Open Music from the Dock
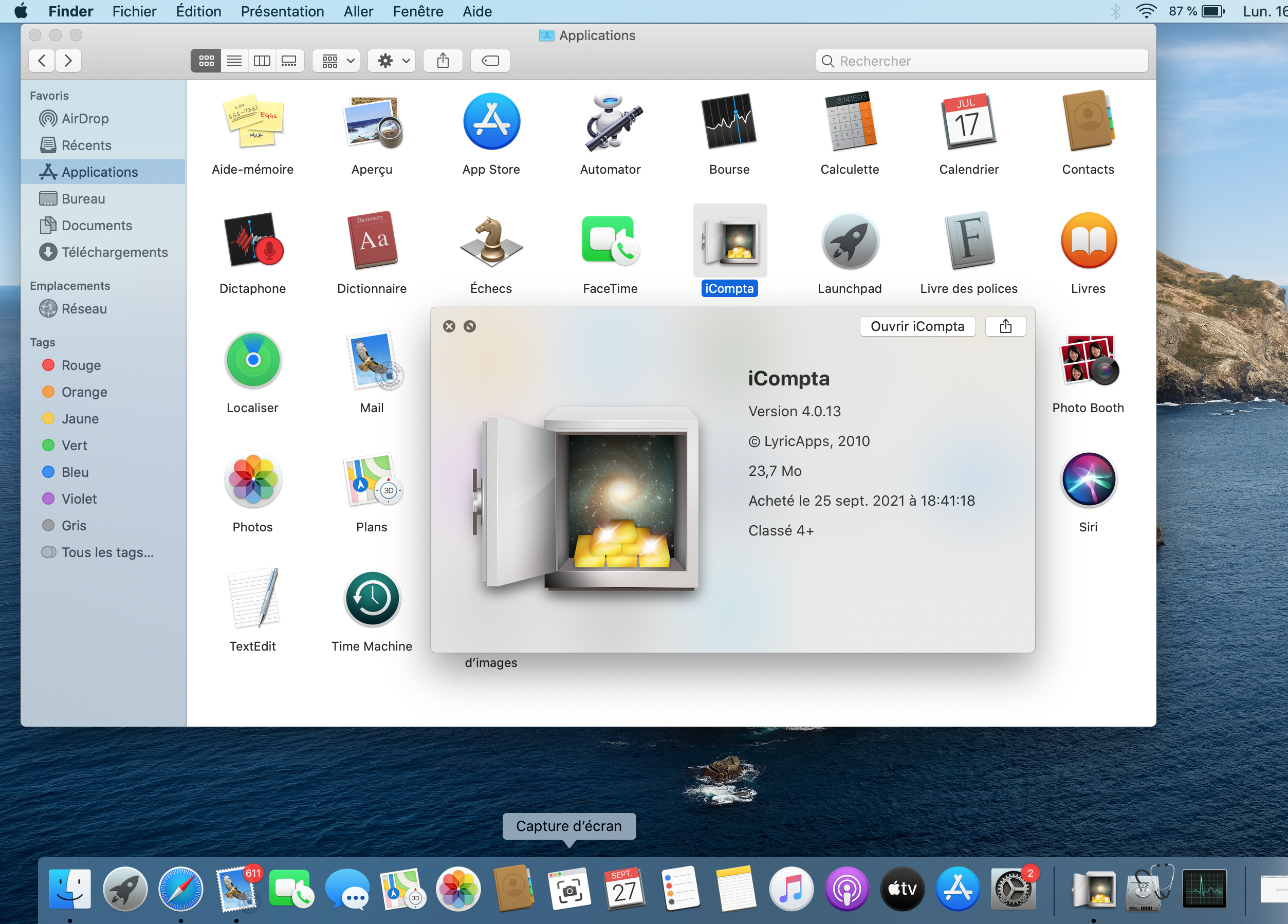 [792, 889]
